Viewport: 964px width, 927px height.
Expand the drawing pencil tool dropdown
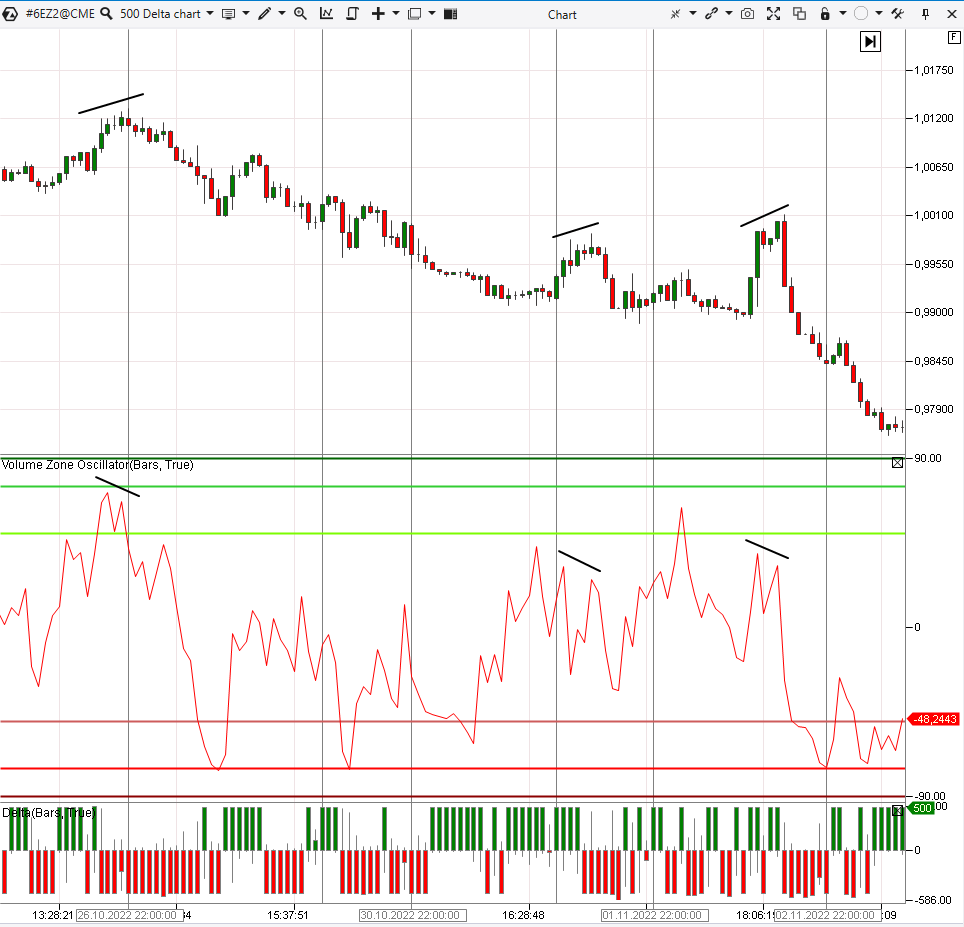[x=281, y=14]
